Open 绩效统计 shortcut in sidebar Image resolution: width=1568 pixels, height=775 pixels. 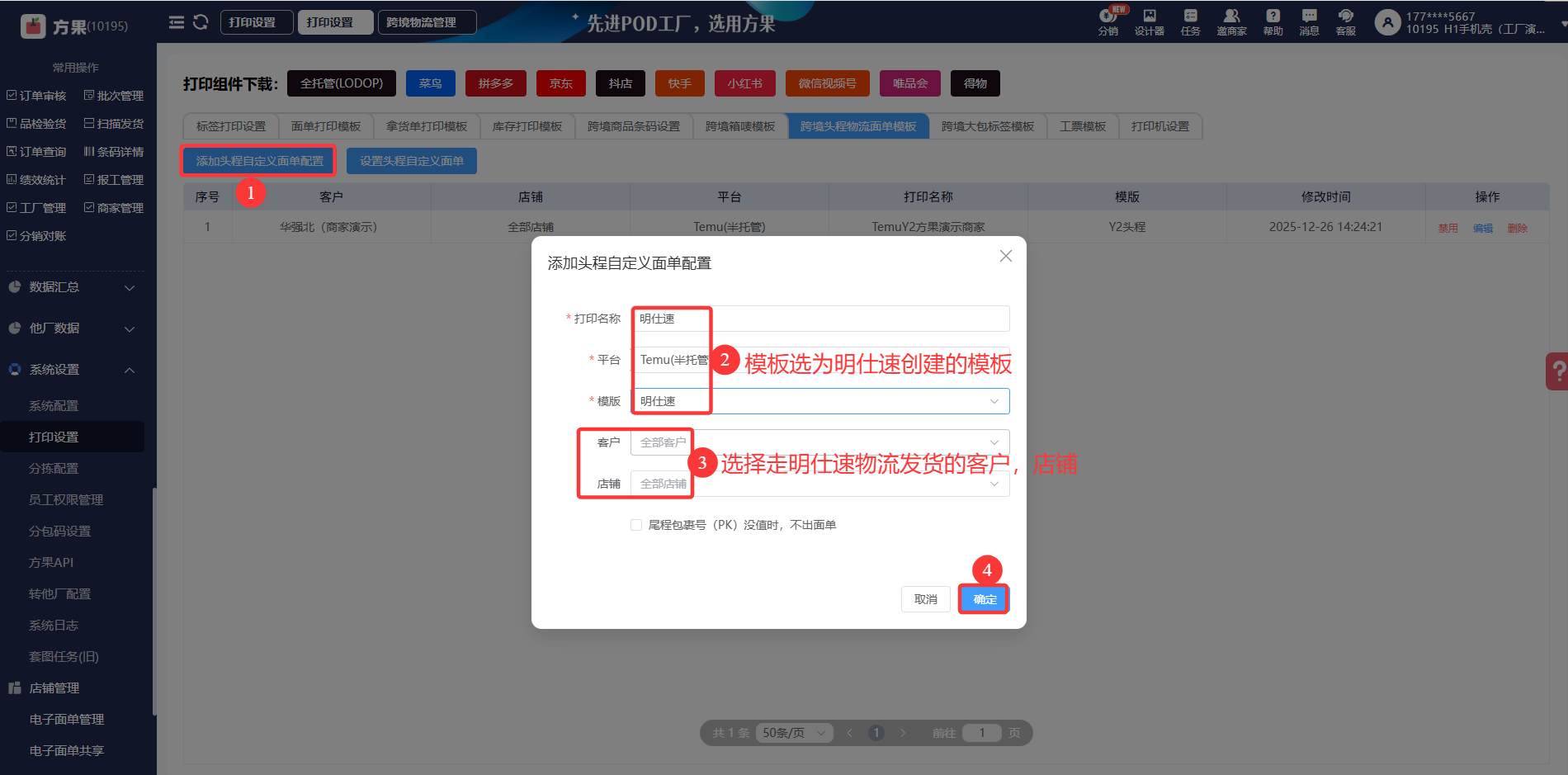click(37, 180)
